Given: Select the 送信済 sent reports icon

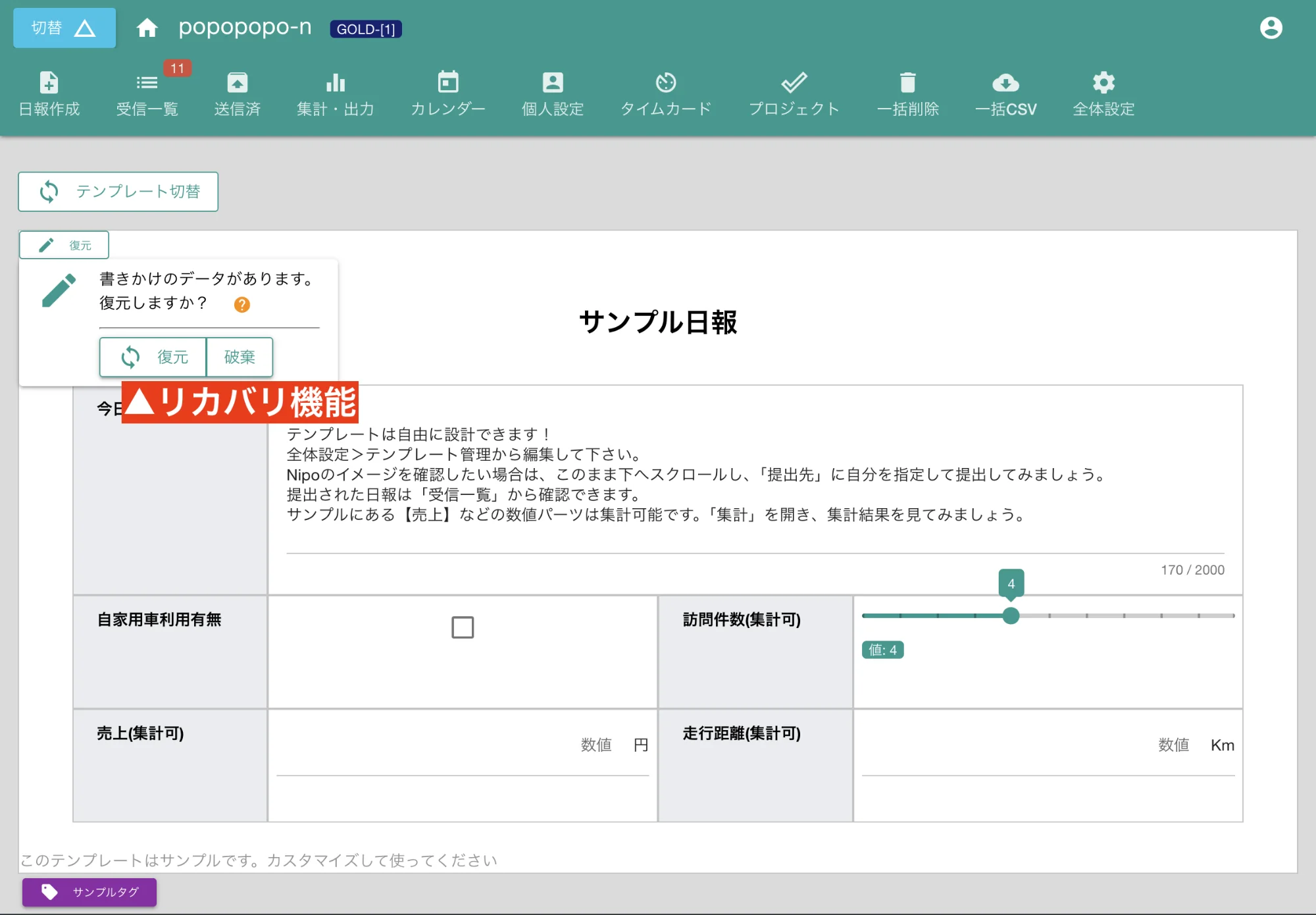Looking at the screenshot, I should tap(238, 92).
